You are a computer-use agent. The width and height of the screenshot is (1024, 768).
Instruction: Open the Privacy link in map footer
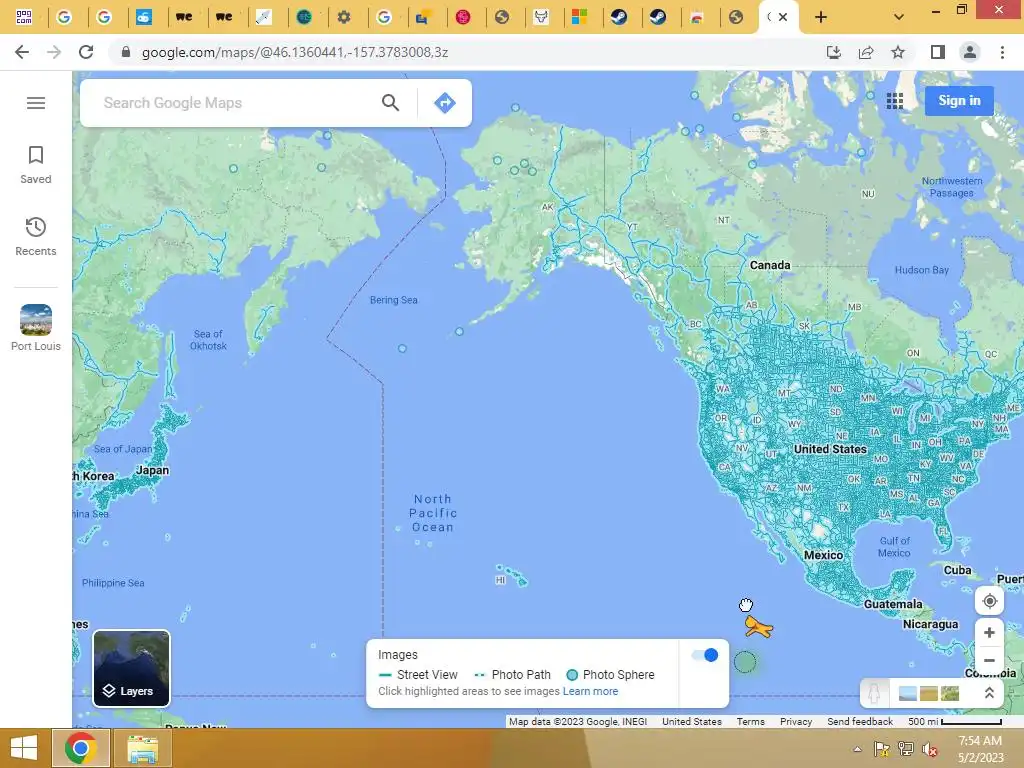coord(796,722)
